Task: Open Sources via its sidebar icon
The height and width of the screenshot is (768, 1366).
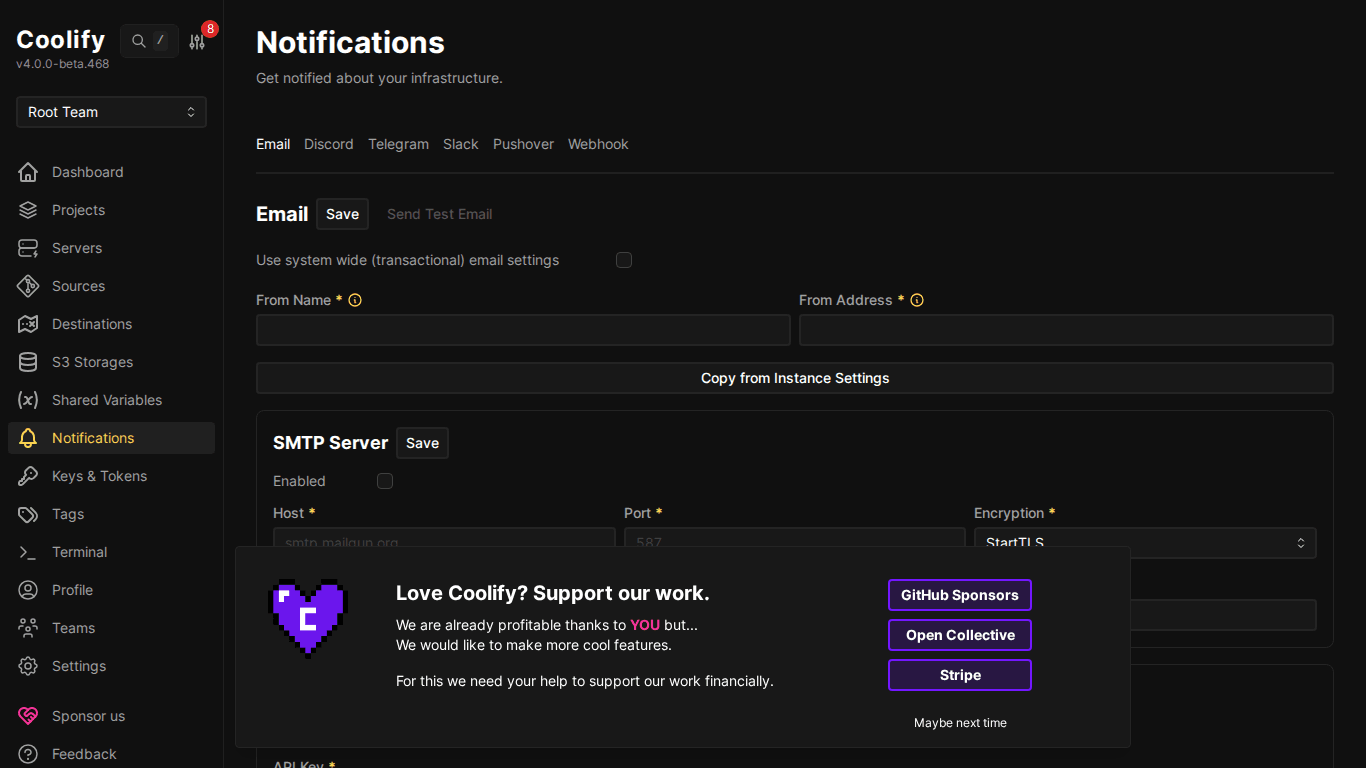Action: tap(28, 286)
